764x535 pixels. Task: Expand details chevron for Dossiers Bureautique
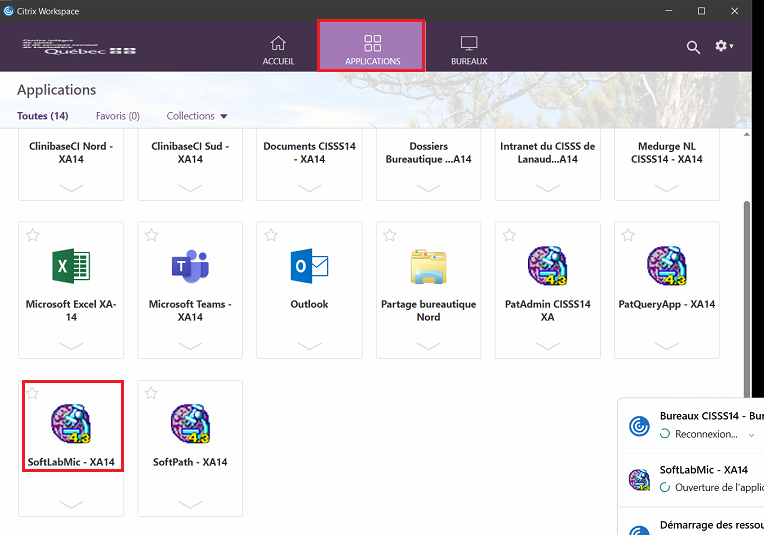[x=428, y=188]
